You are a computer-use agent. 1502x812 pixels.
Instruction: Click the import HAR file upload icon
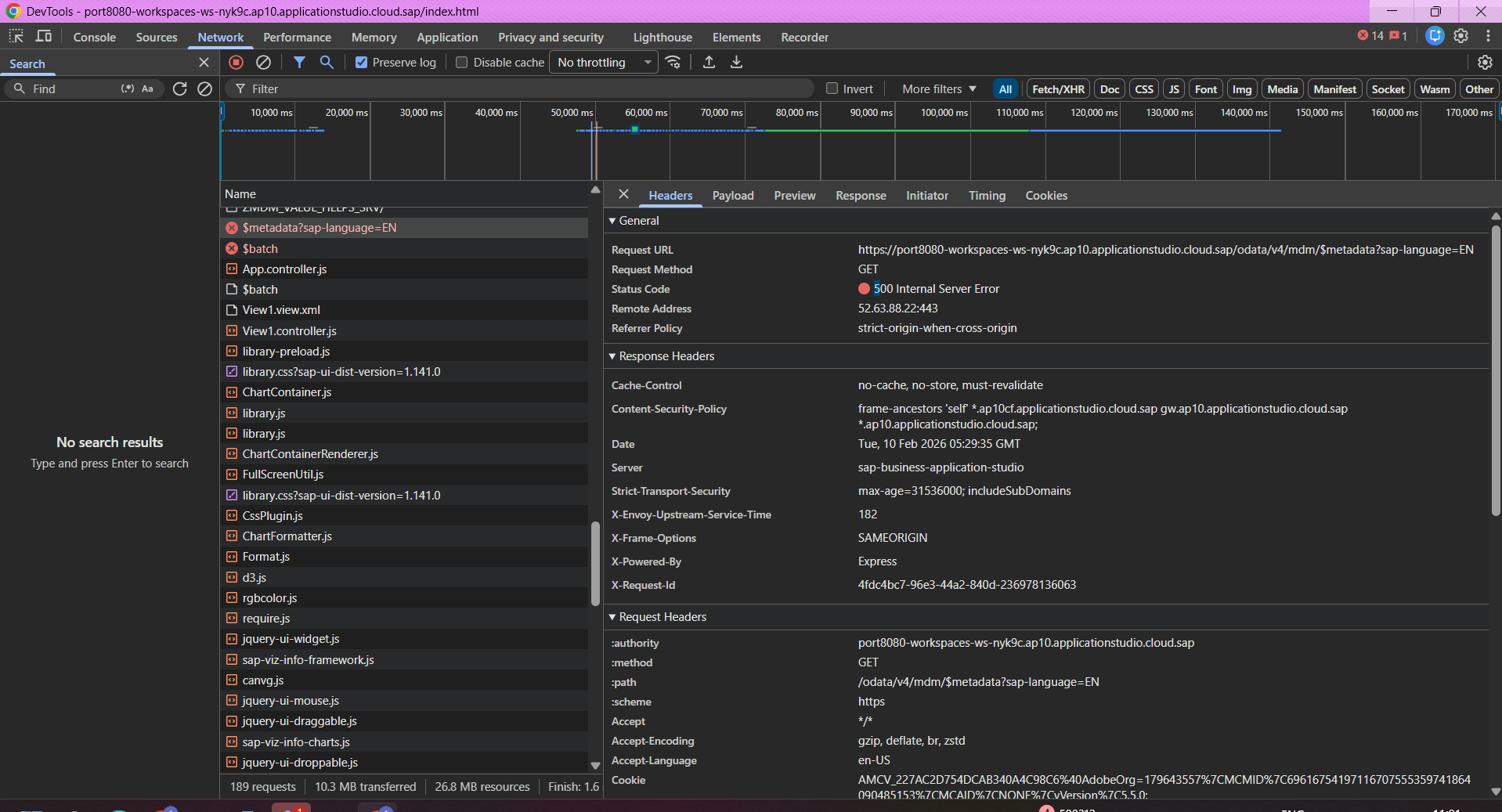709,63
